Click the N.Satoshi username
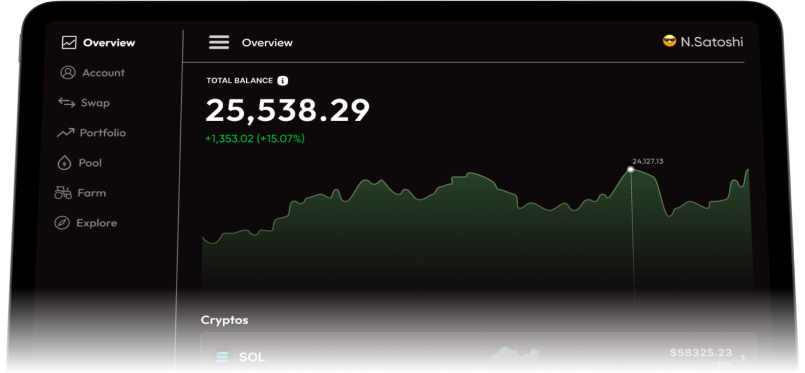 [712, 42]
